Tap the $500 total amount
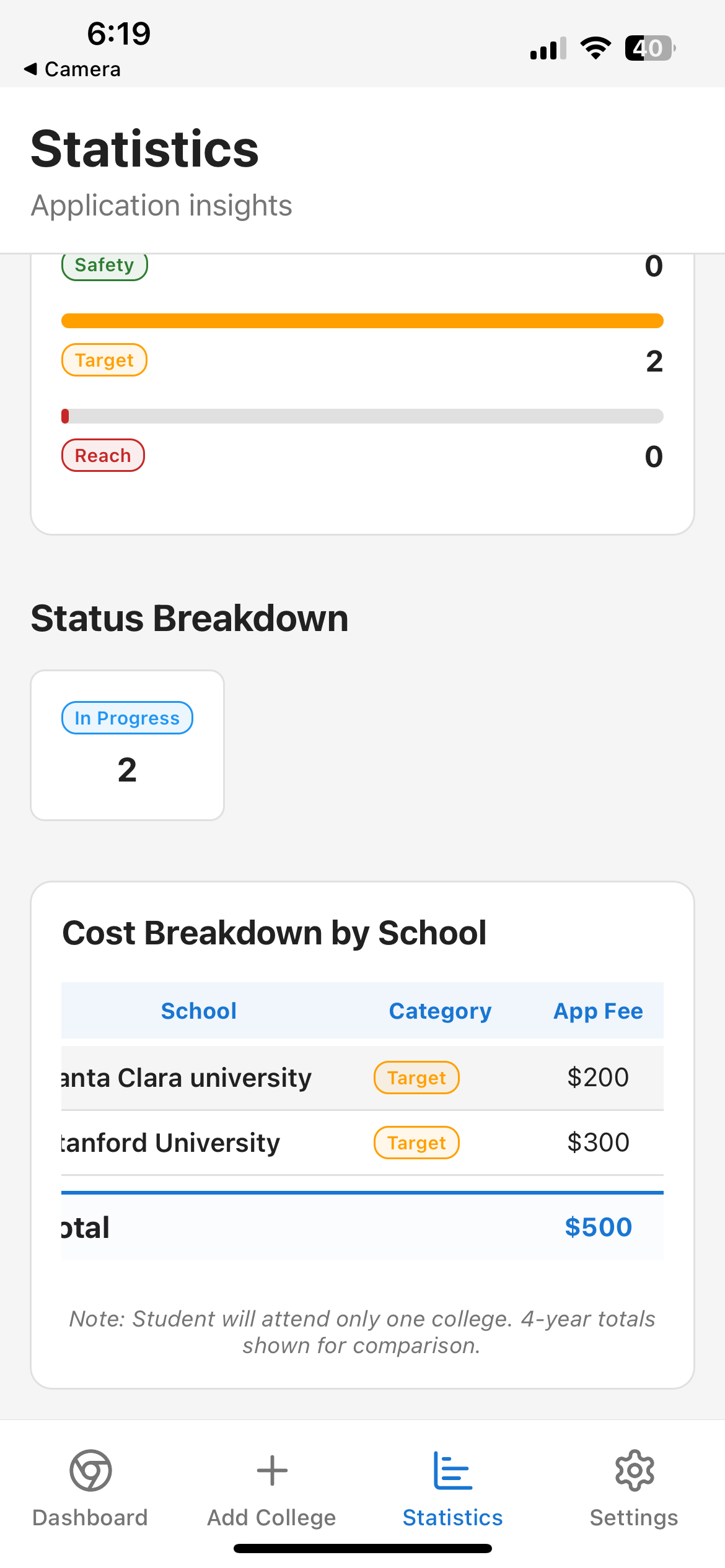This screenshot has height=1568, width=725. coord(598,1227)
